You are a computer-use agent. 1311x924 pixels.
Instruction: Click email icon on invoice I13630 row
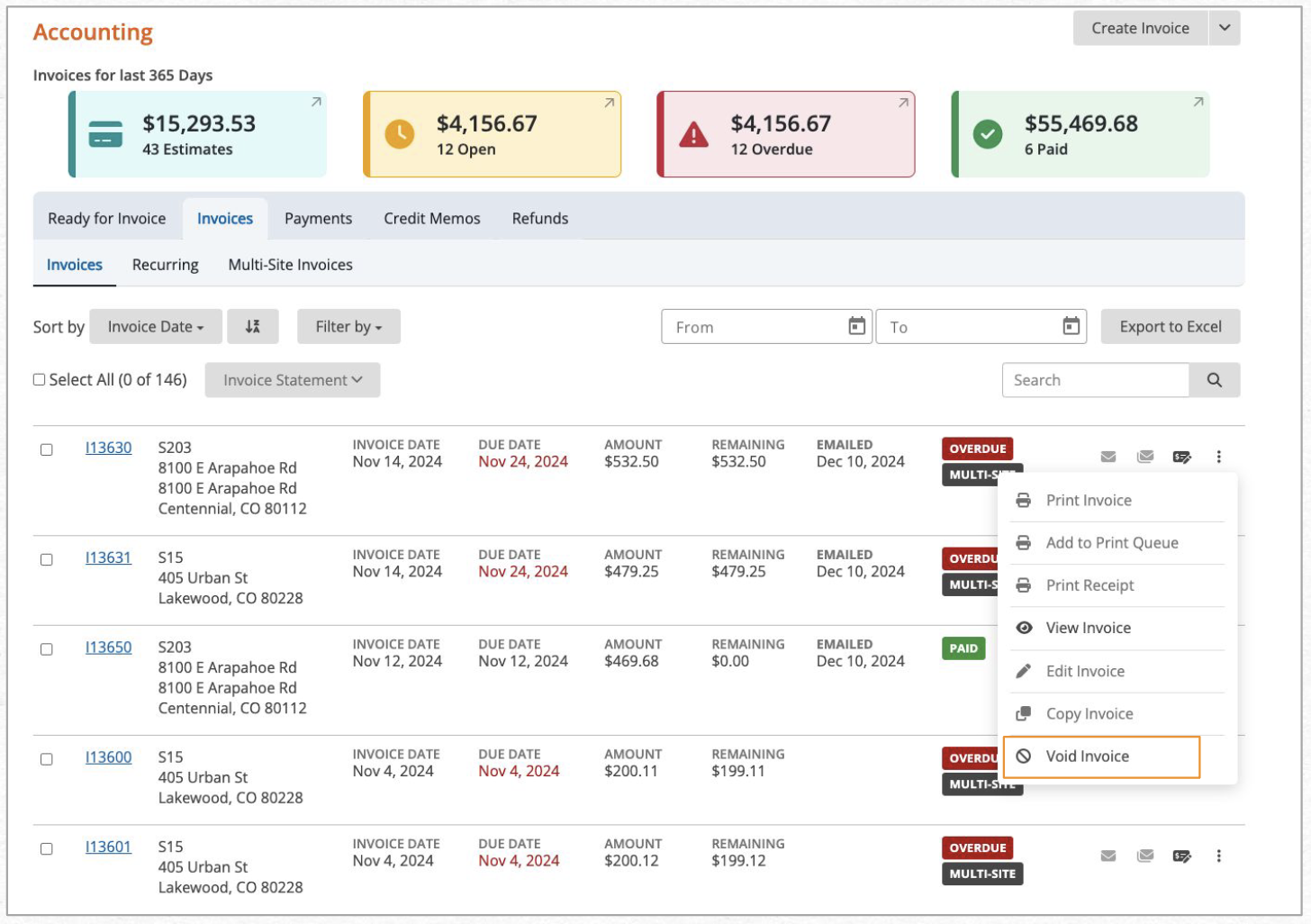pos(1108,457)
